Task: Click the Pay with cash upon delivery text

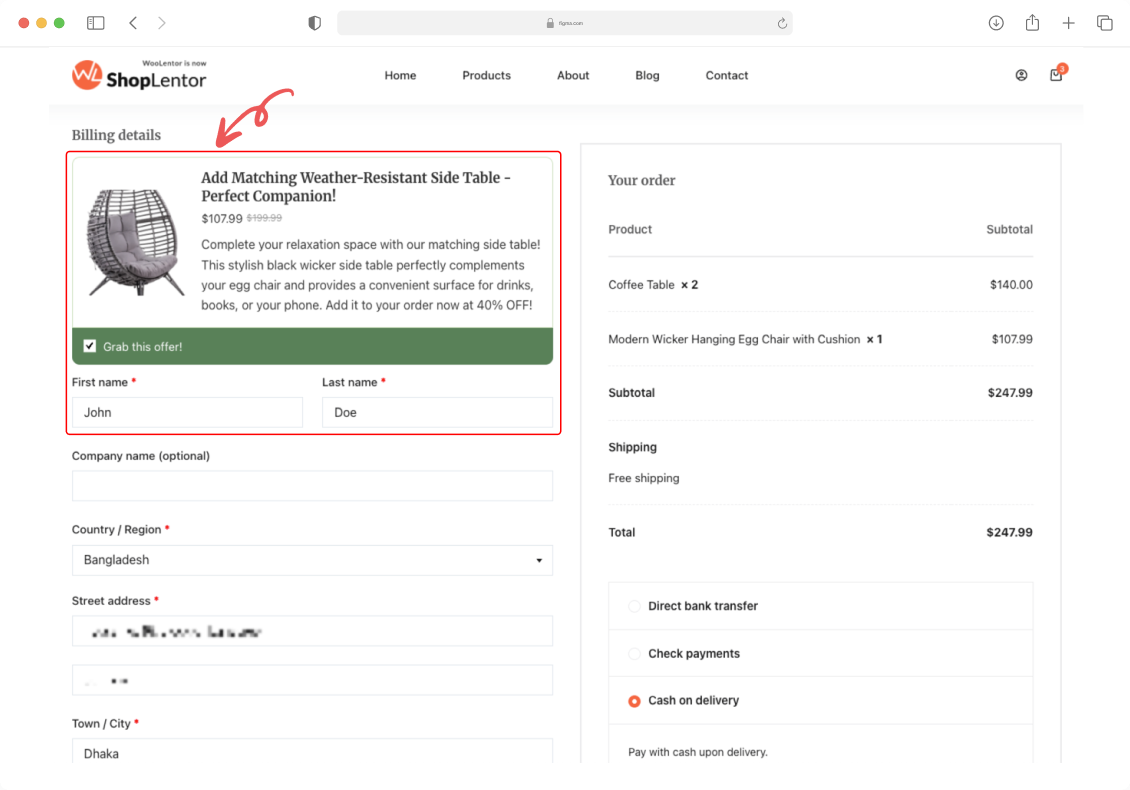Action: pyautogui.click(x=698, y=752)
